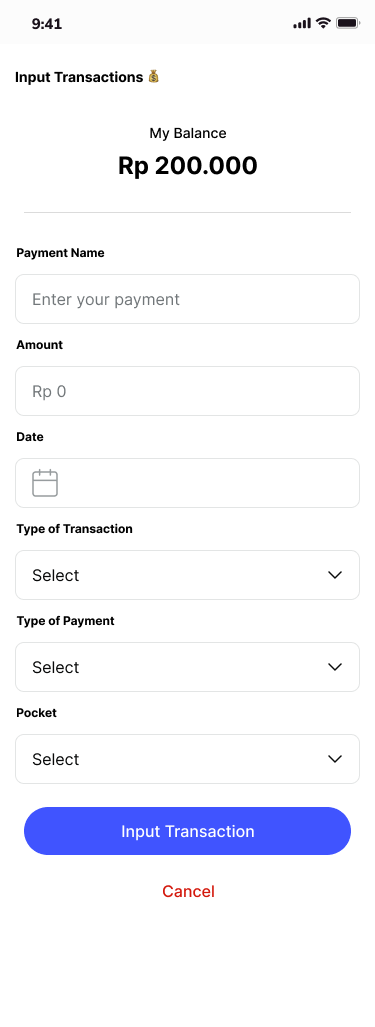The image size is (375, 1027).
Task: Focus the Payment Name input field
Action: tap(188, 299)
